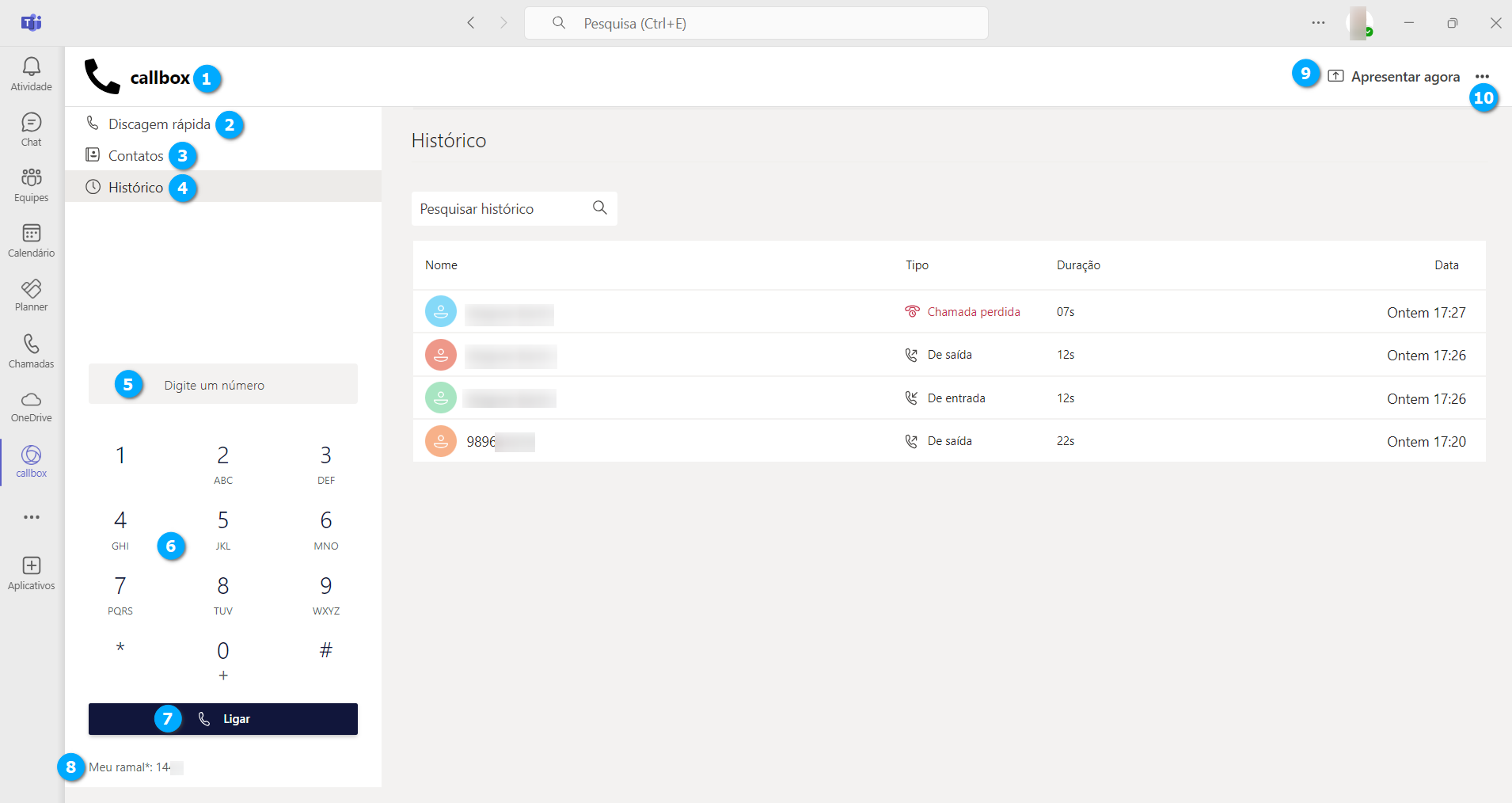Image resolution: width=1512 pixels, height=803 pixels.
Task: Select the Chamada perdida history row
Action: pyautogui.click(x=948, y=312)
